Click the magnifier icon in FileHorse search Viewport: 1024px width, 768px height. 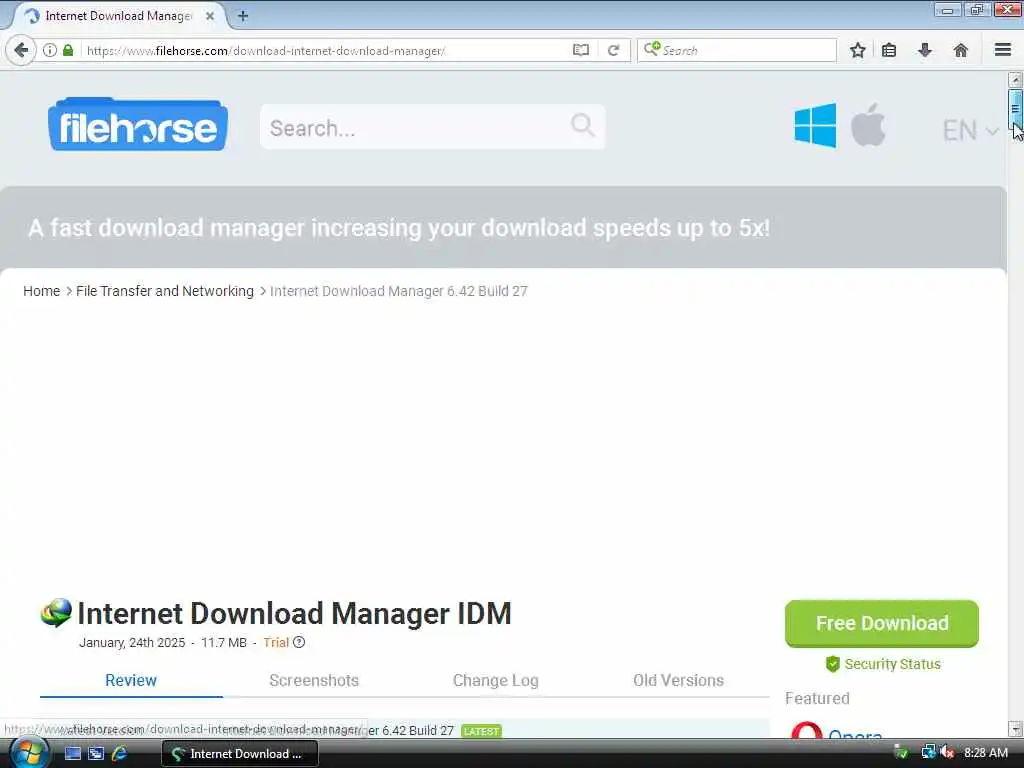click(x=583, y=124)
